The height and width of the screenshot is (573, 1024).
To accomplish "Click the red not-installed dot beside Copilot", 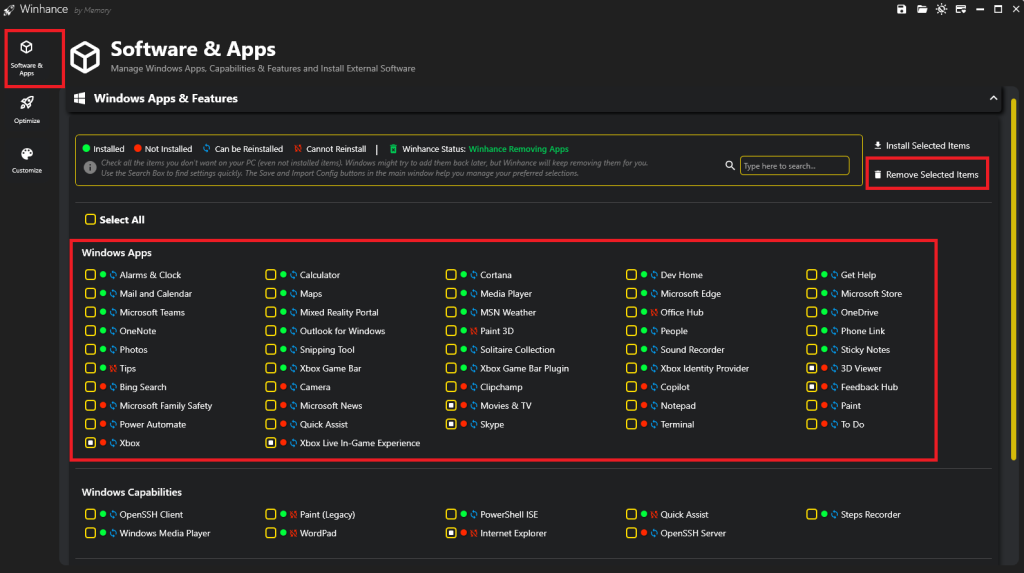I will tap(644, 387).
